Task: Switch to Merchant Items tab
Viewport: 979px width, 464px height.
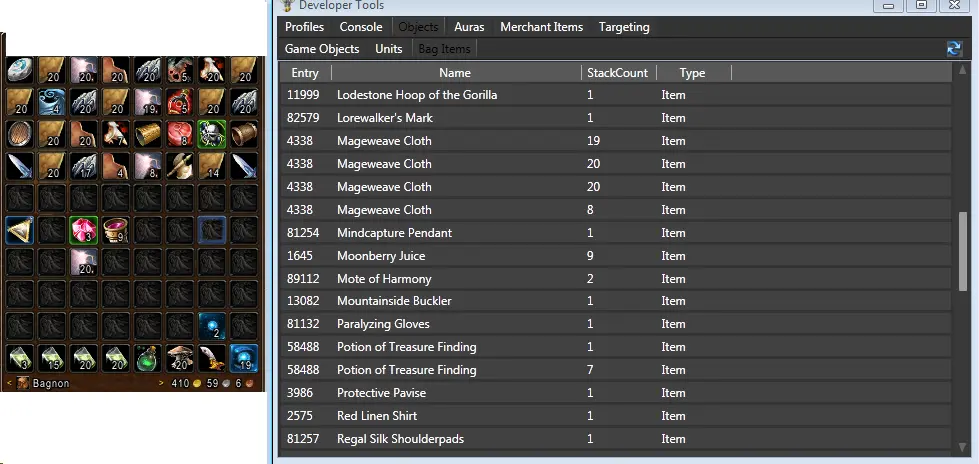Action: coord(542,27)
